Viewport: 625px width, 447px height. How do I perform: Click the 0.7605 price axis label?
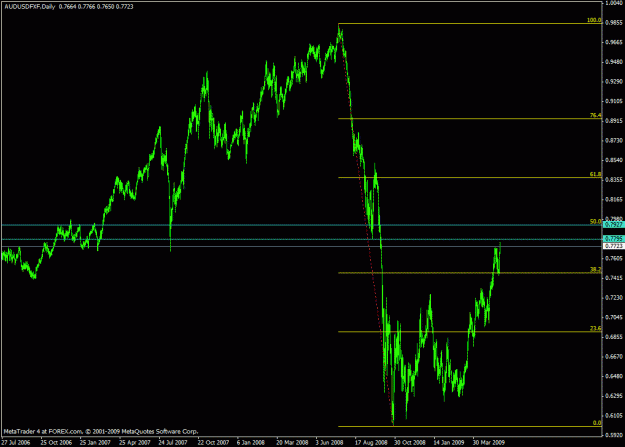[614, 258]
